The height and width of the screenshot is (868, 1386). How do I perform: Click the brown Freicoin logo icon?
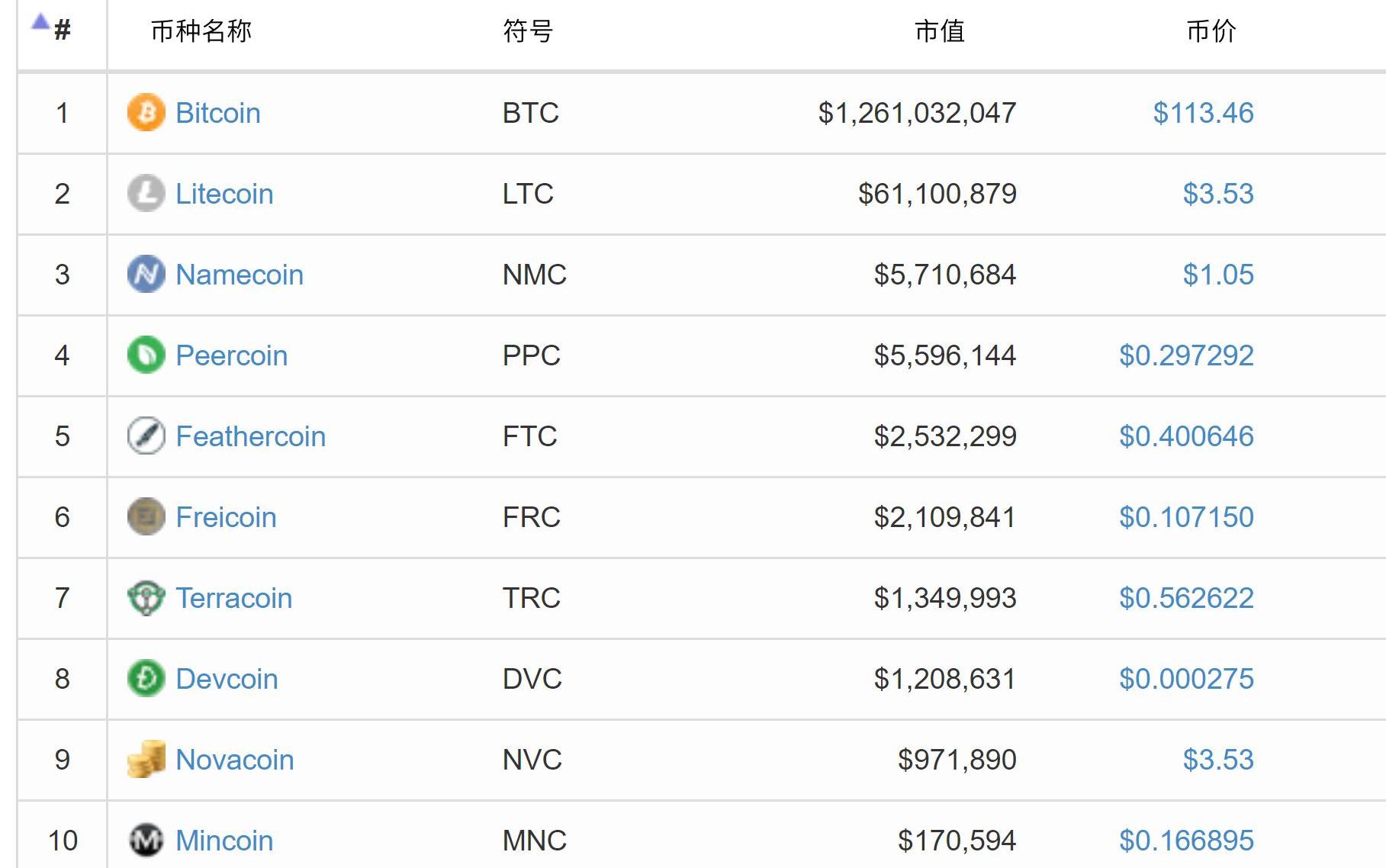pyautogui.click(x=146, y=517)
